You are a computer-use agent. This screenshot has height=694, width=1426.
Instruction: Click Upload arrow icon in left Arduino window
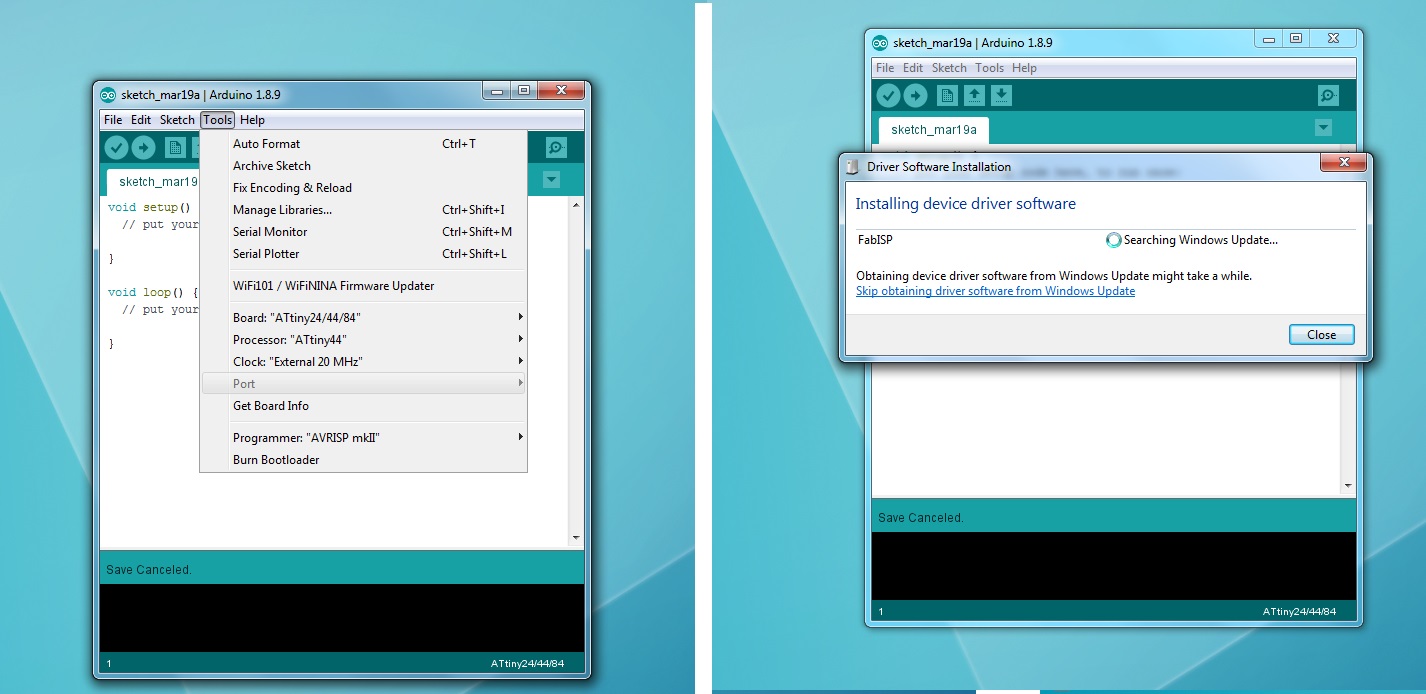tap(143, 148)
